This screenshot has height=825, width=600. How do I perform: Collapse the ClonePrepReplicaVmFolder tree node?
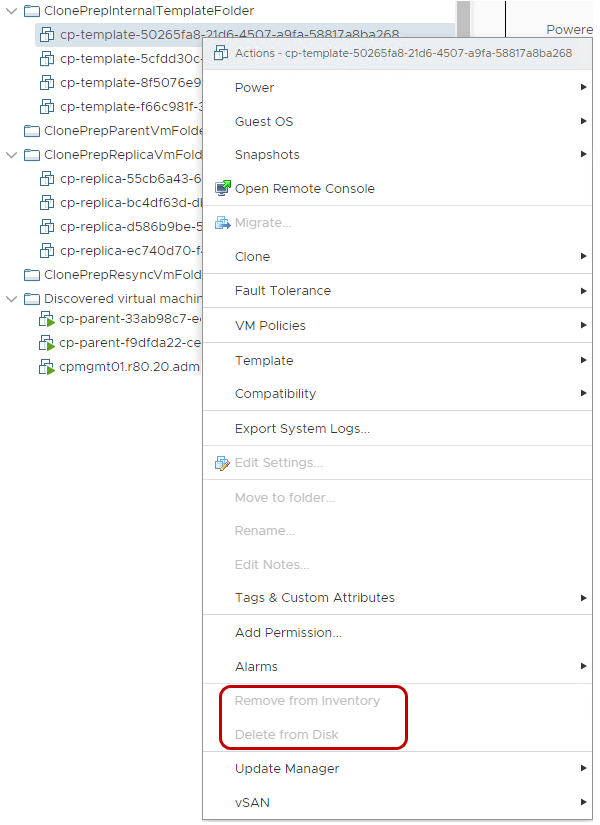tap(11, 155)
